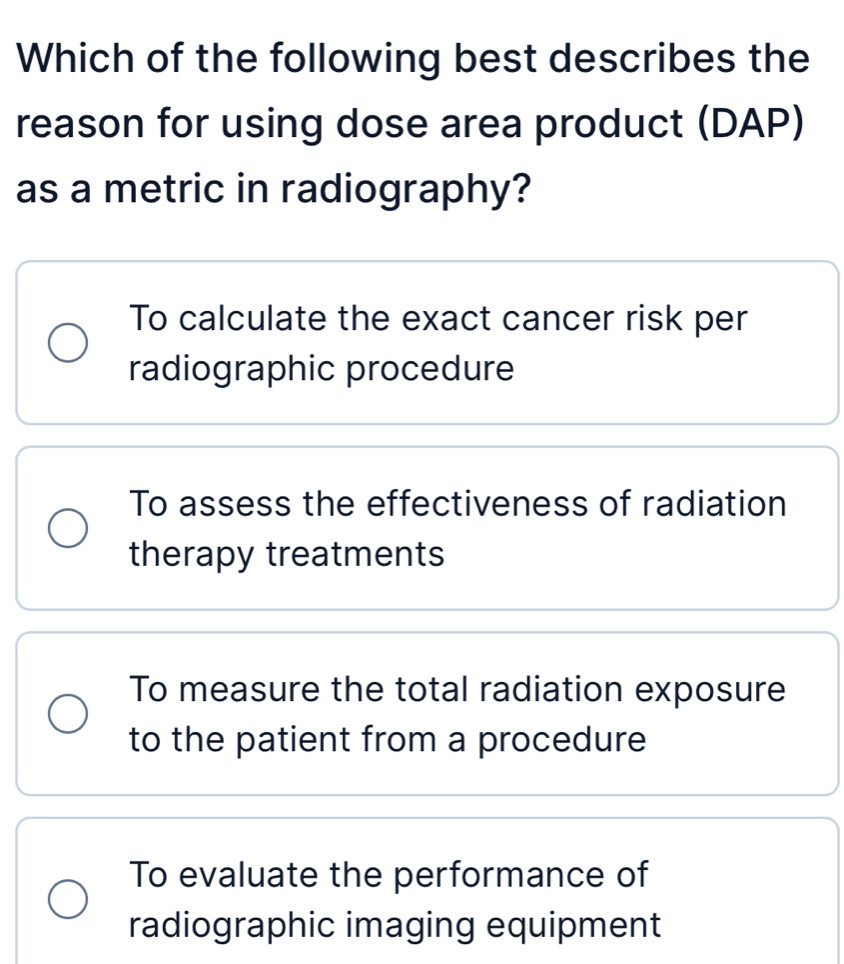Choose the answer about radiation therapy treatments
The width and height of the screenshot is (844, 964).
click(420, 528)
